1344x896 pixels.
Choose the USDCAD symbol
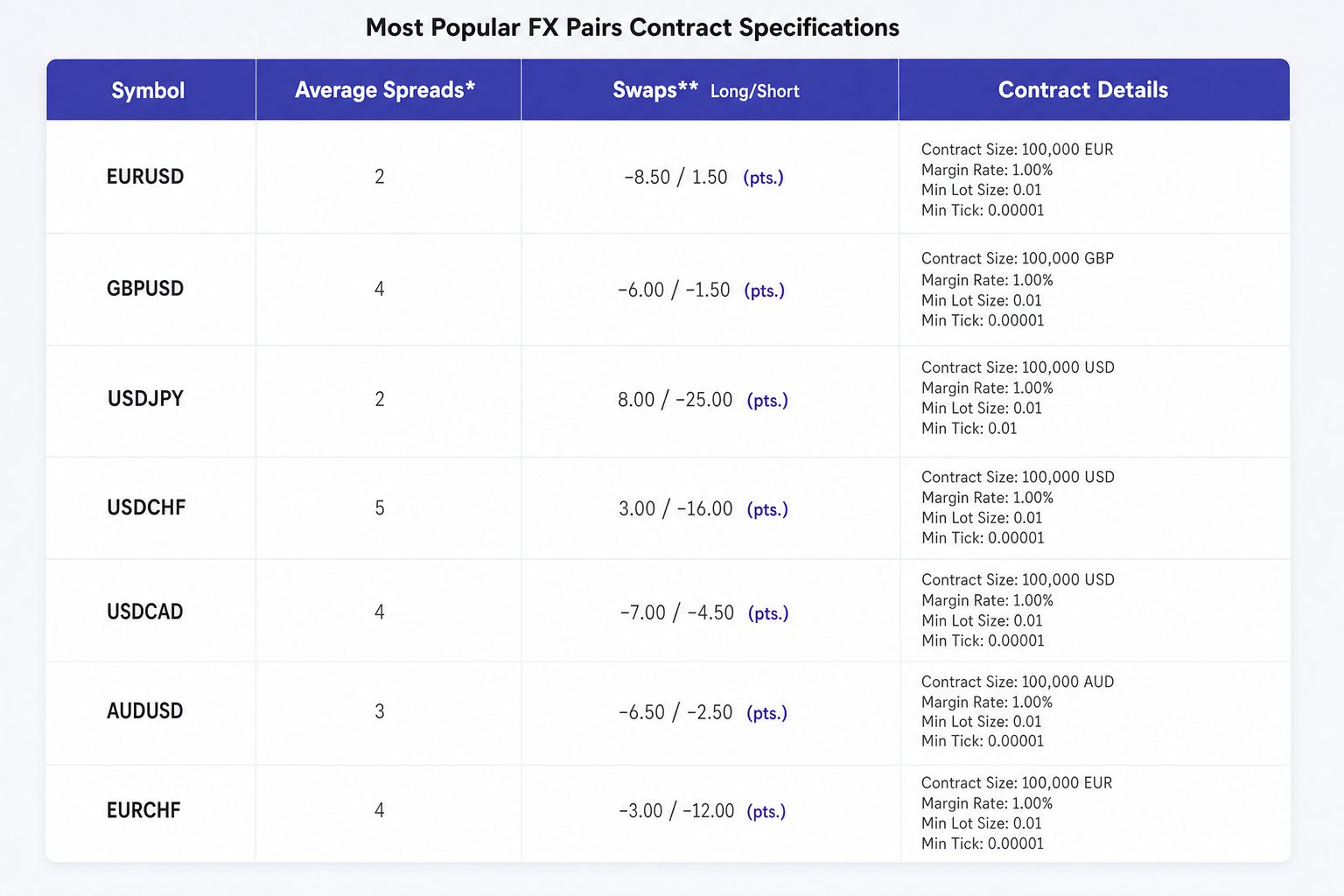[145, 612]
